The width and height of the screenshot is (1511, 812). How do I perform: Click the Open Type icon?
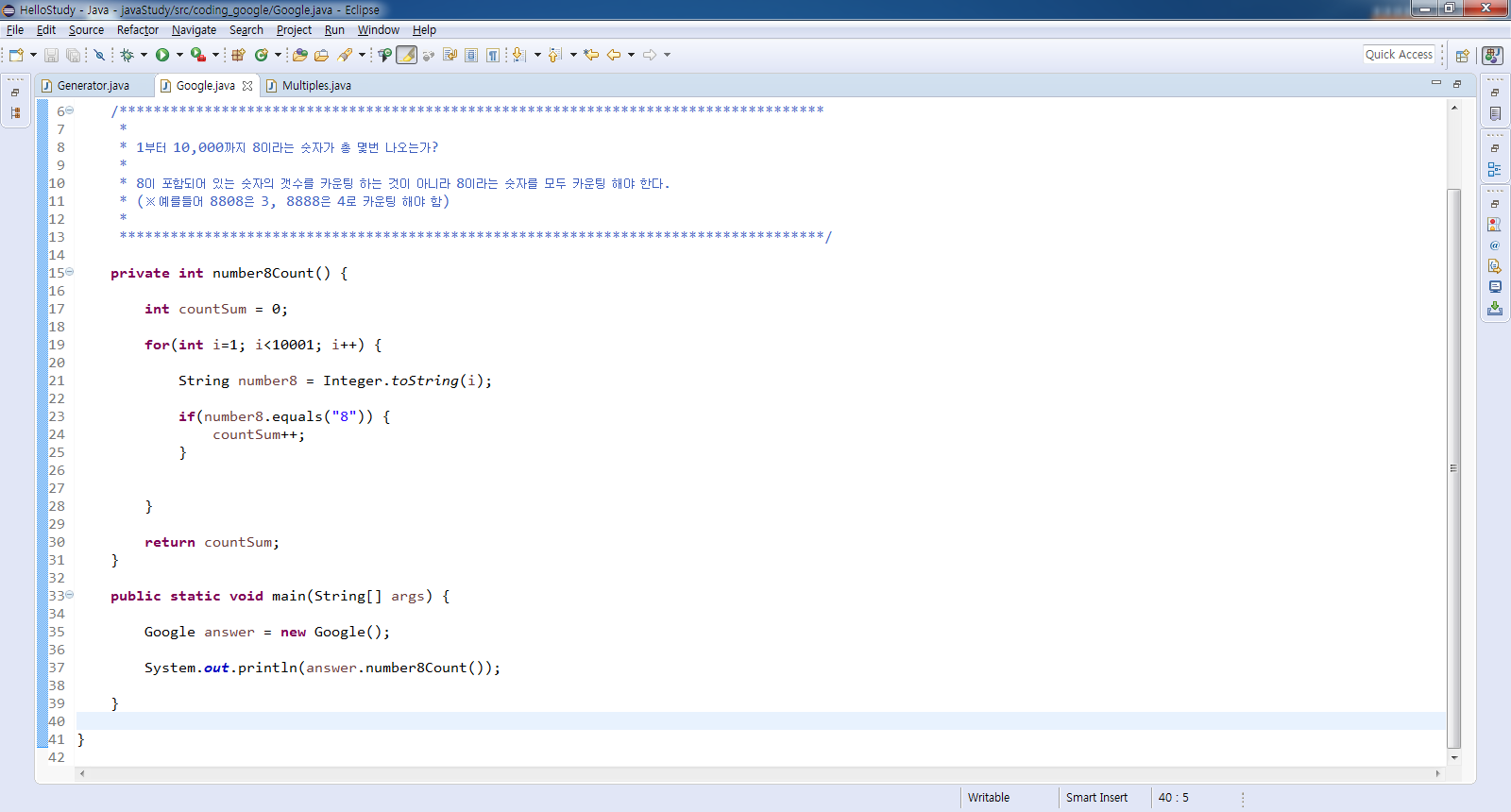tap(300, 55)
